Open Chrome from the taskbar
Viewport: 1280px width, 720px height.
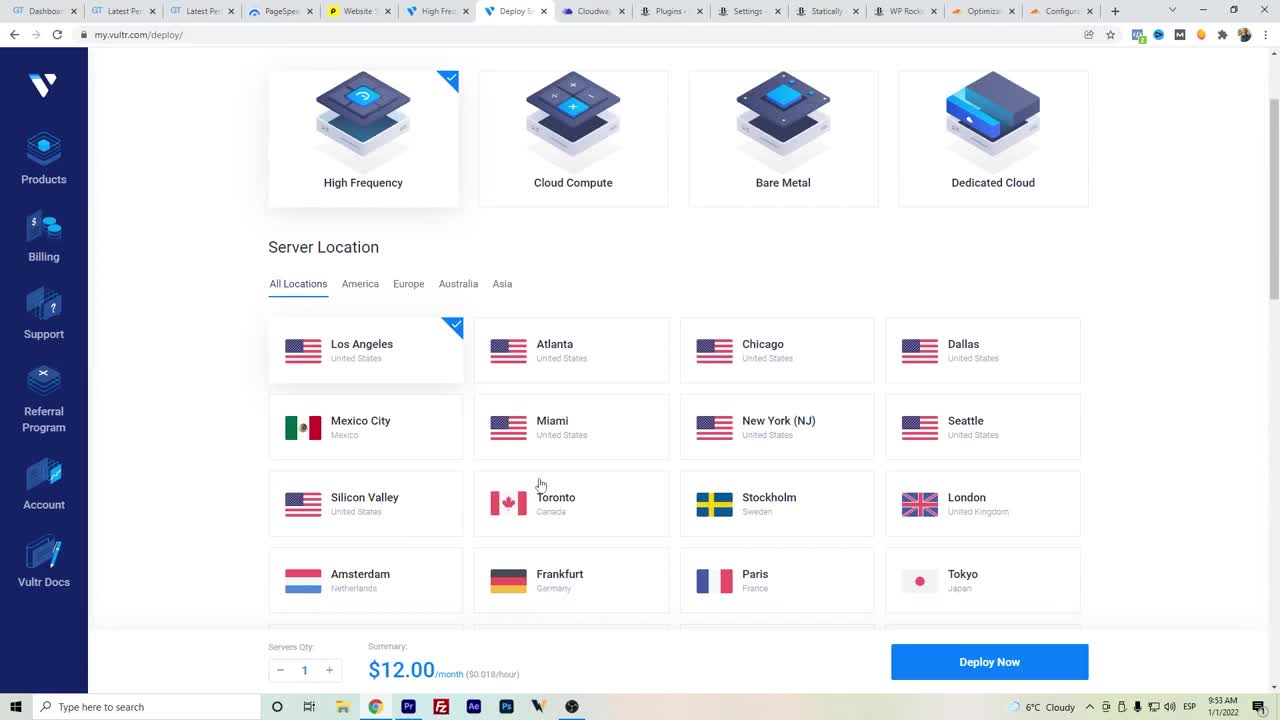tap(375, 707)
